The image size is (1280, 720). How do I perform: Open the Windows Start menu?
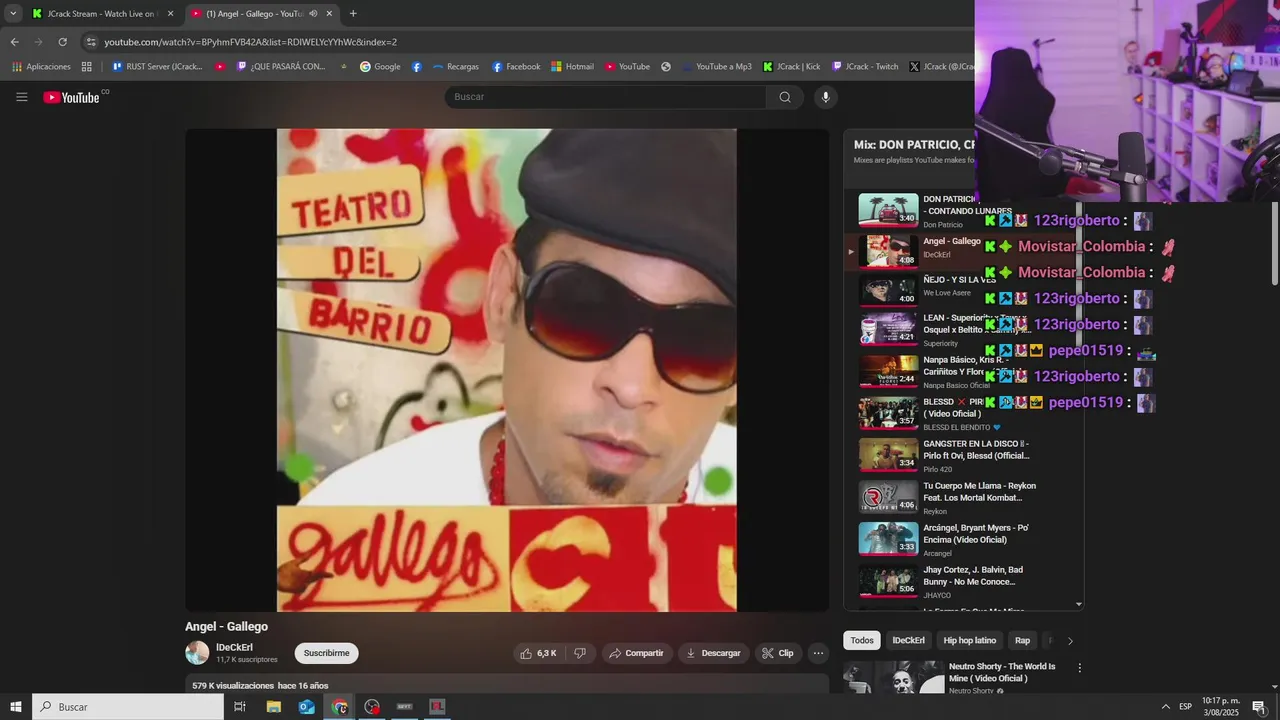tap(16, 707)
